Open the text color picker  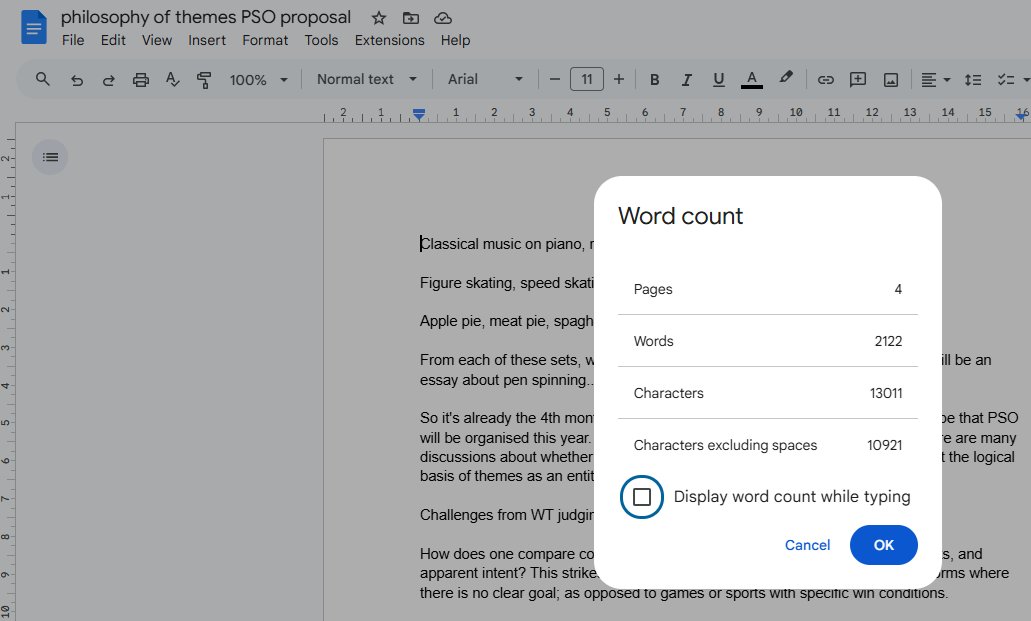[752, 80]
